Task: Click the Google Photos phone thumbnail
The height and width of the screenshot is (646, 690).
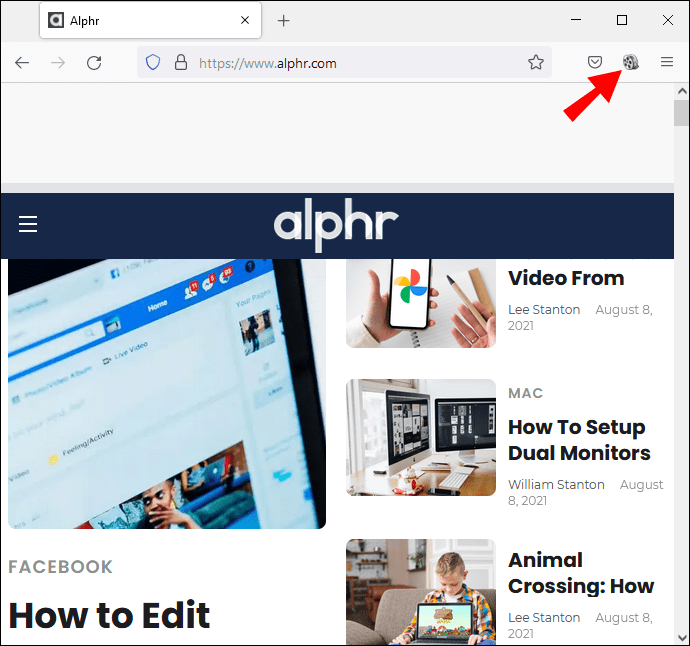Action: click(x=421, y=303)
